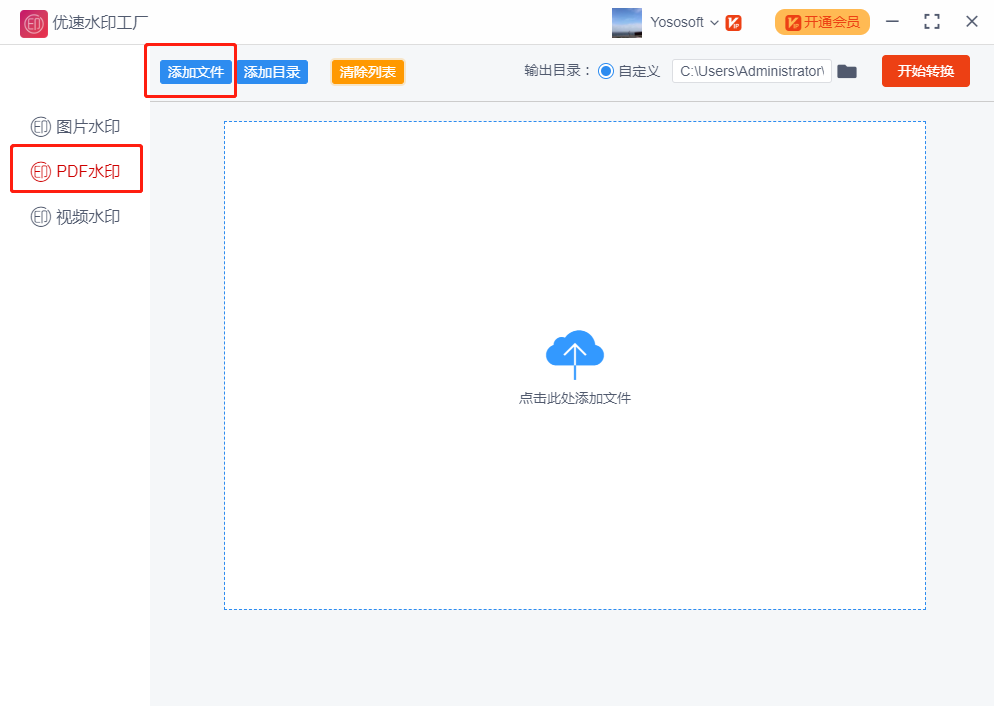
Task: Click the VIP badge next to Yososoft
Action: tap(733, 23)
